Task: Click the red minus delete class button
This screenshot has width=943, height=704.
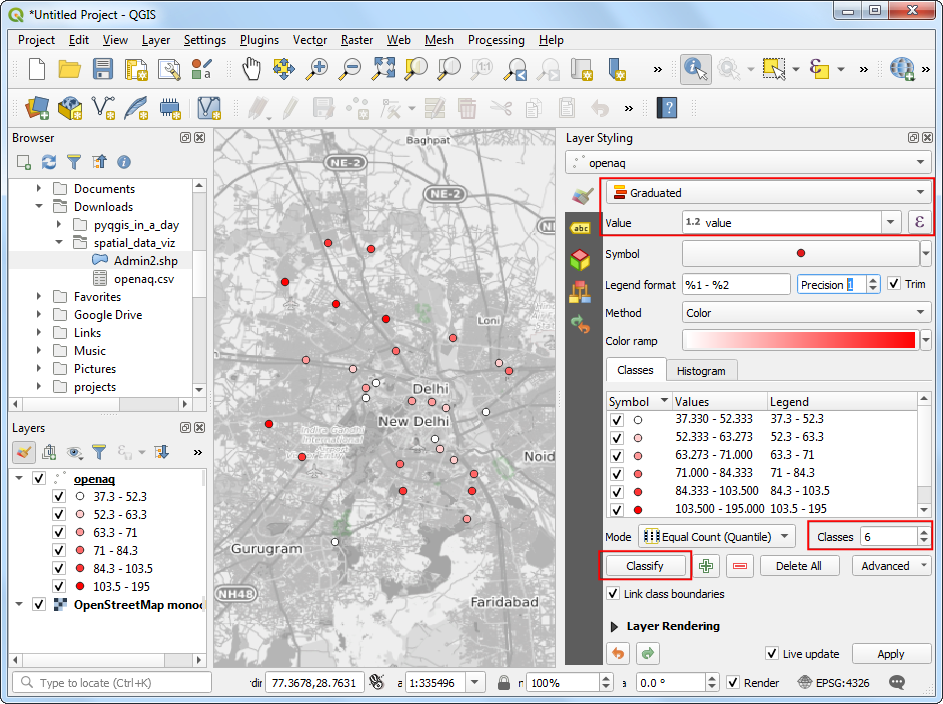Action: click(x=739, y=566)
